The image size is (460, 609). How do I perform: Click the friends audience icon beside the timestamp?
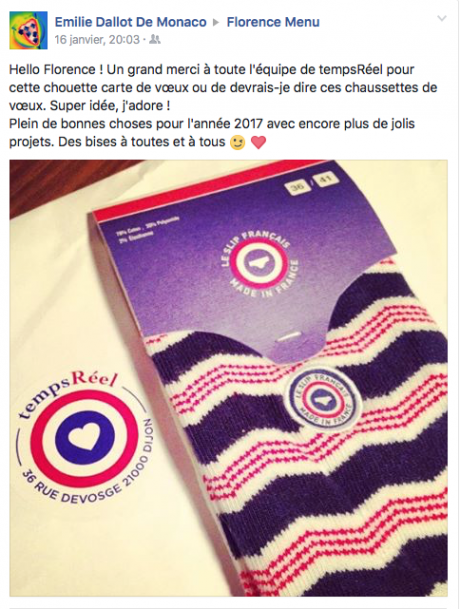pos(155,39)
